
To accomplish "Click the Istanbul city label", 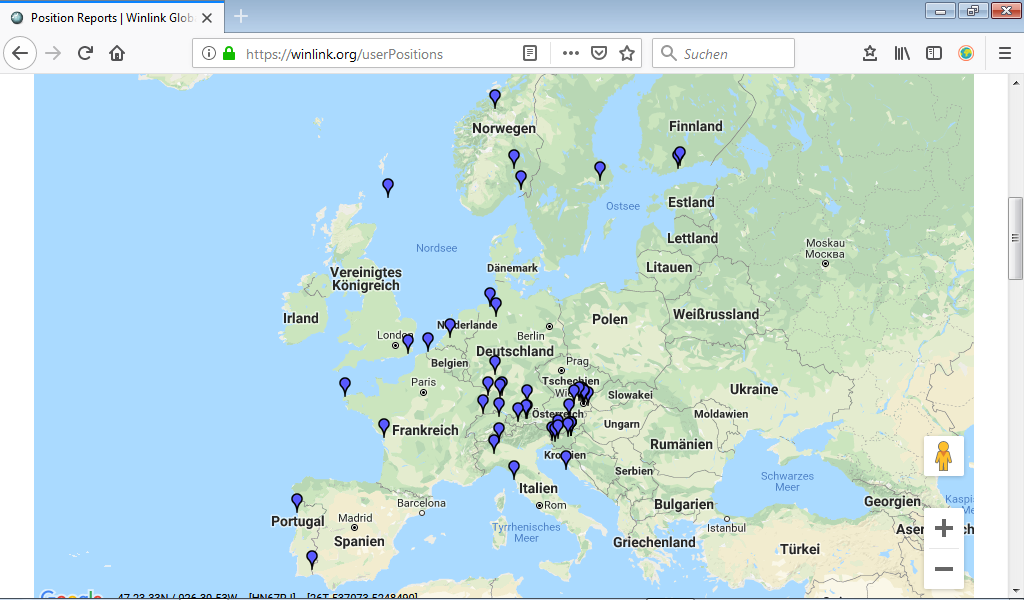I will tap(726, 528).
